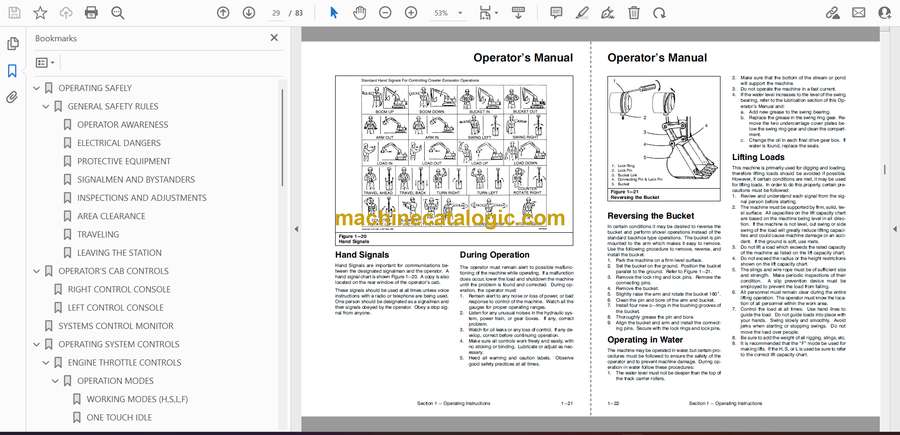
Task: Click the Save file icon
Action: (x=14, y=13)
